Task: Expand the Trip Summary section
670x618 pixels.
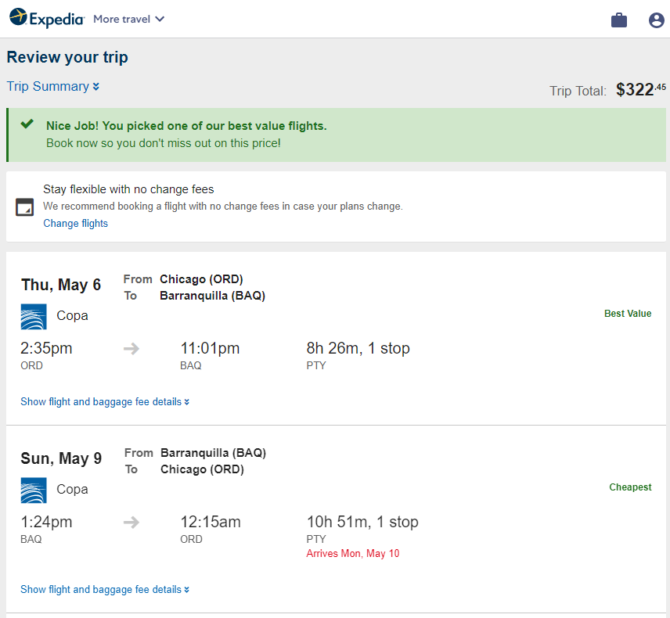Action: (53, 86)
